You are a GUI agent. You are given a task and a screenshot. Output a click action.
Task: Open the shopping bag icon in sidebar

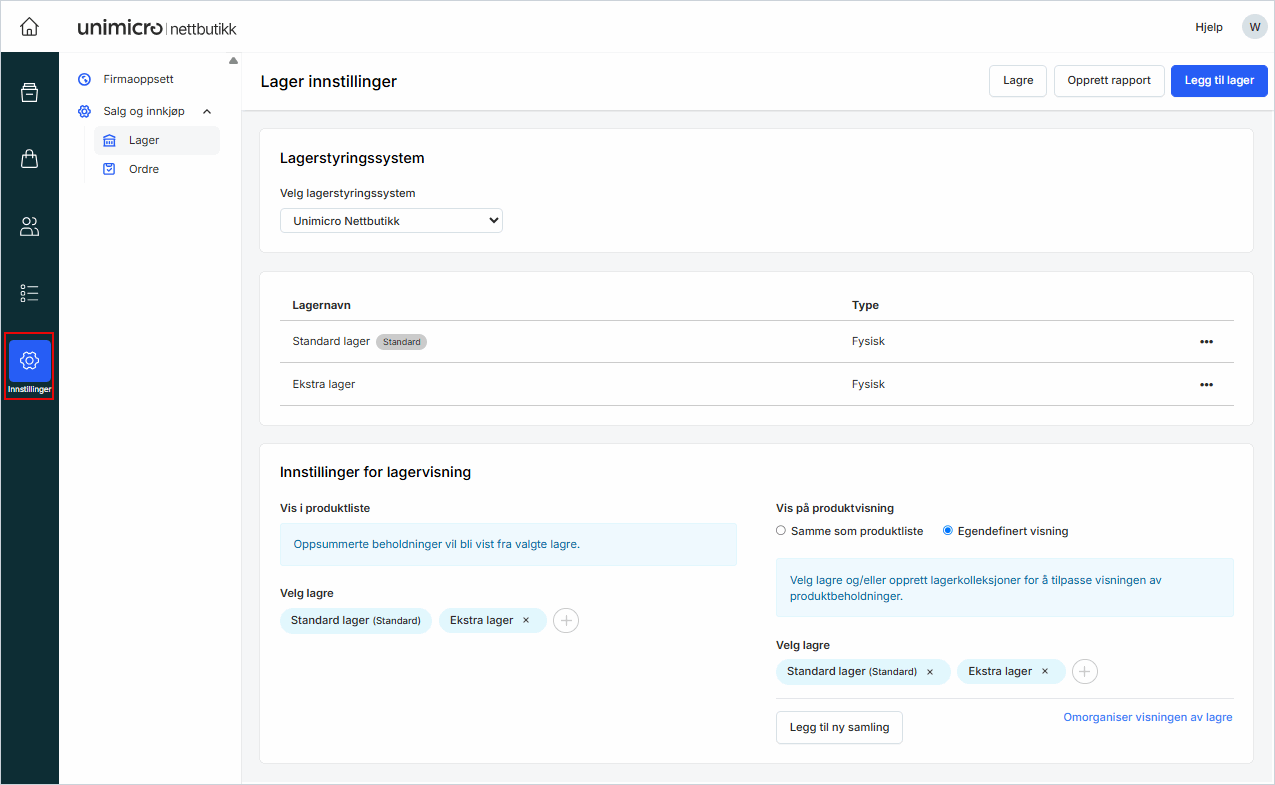tap(30, 159)
